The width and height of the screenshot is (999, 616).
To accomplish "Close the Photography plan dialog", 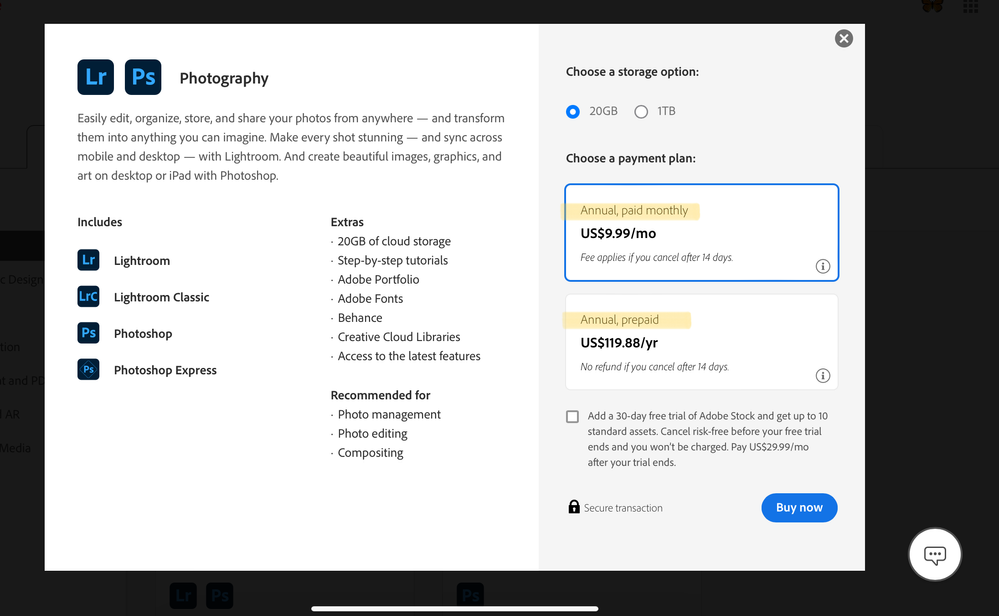I will point(844,39).
